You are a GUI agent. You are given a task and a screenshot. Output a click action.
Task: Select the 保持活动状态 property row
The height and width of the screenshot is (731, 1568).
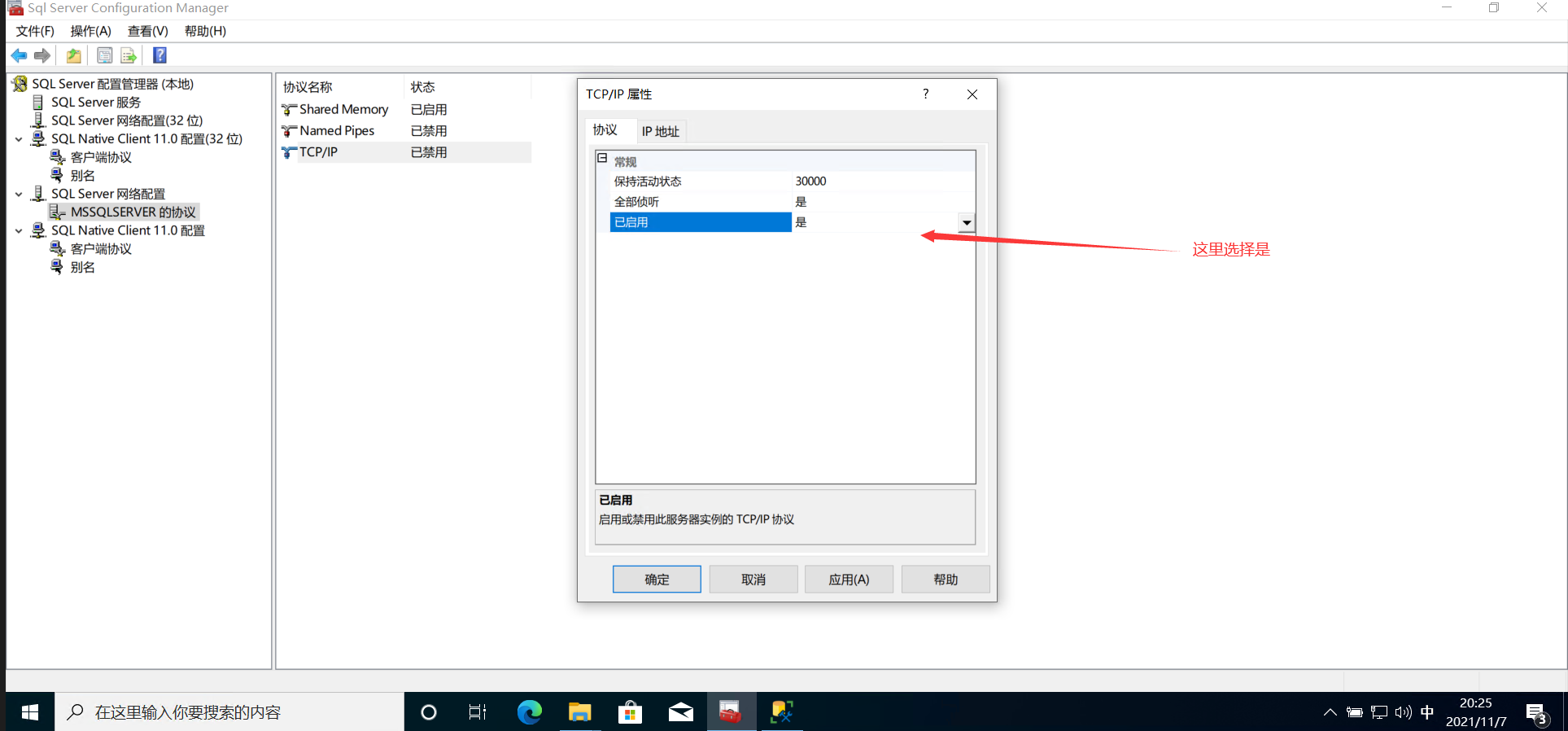[793, 182]
